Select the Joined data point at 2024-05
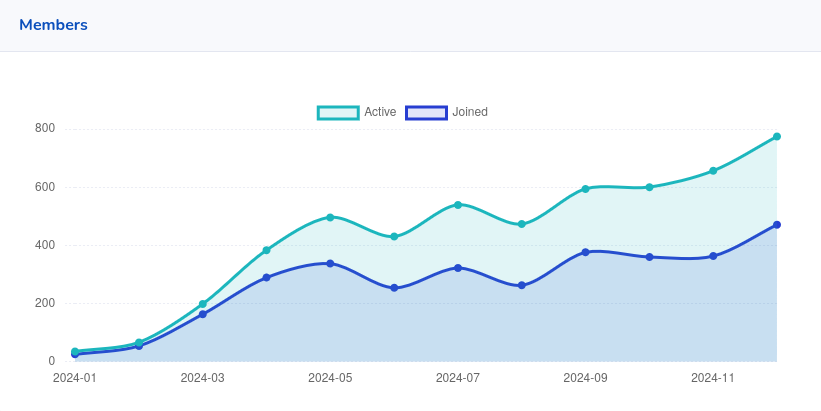Viewport: 821px width, 411px height. (x=330, y=263)
